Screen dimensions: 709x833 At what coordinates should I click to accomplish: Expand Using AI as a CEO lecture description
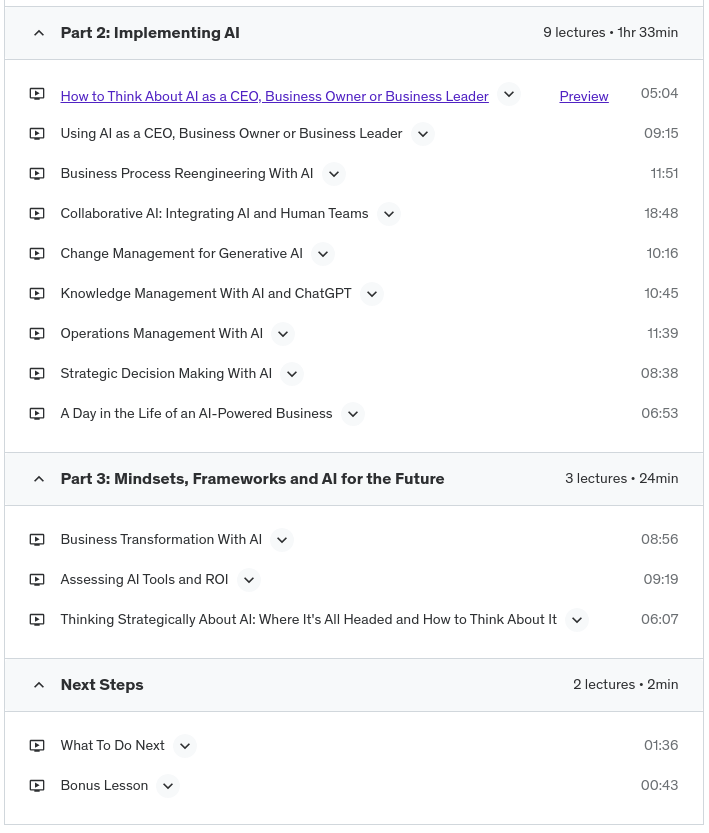[x=423, y=134]
